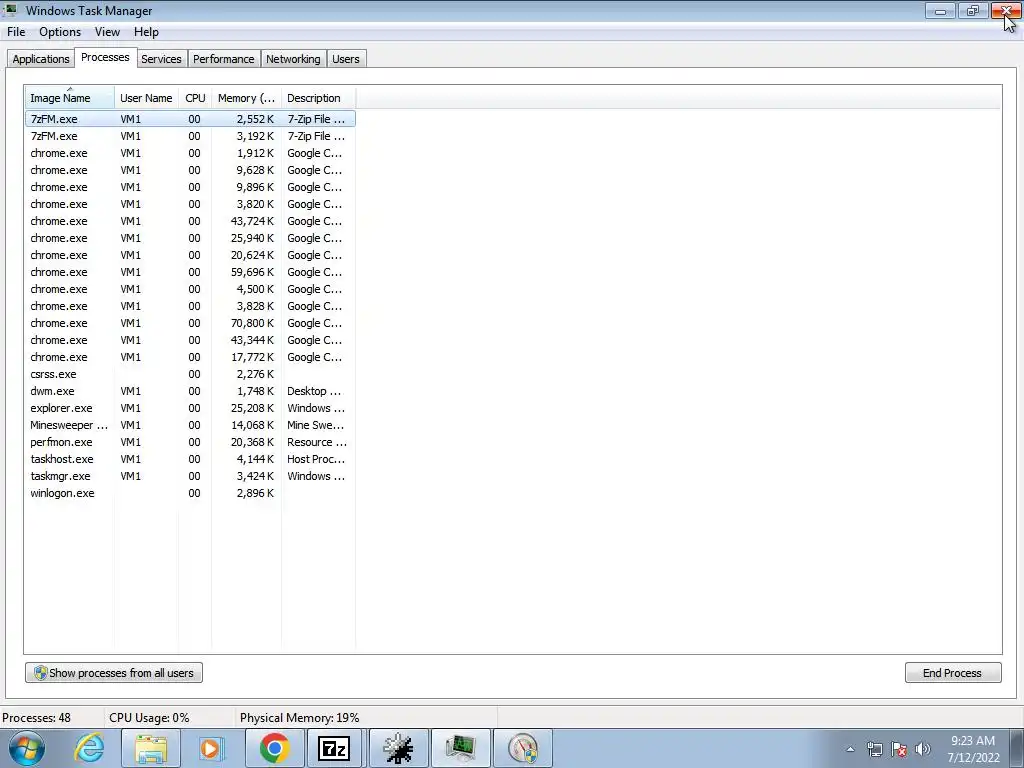1024x768 pixels.
Task: Select chrome.exe row using 70,800 K
Action: (190, 323)
